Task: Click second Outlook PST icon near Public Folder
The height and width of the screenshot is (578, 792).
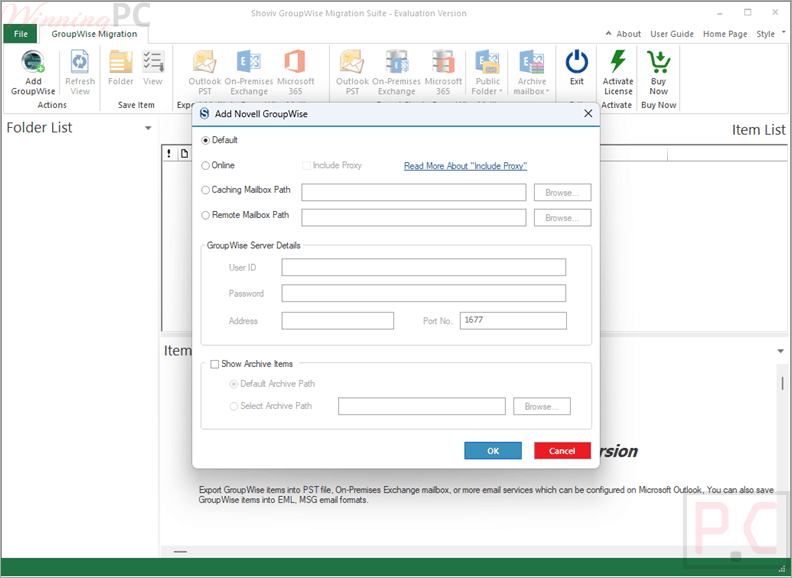Action: [352, 62]
